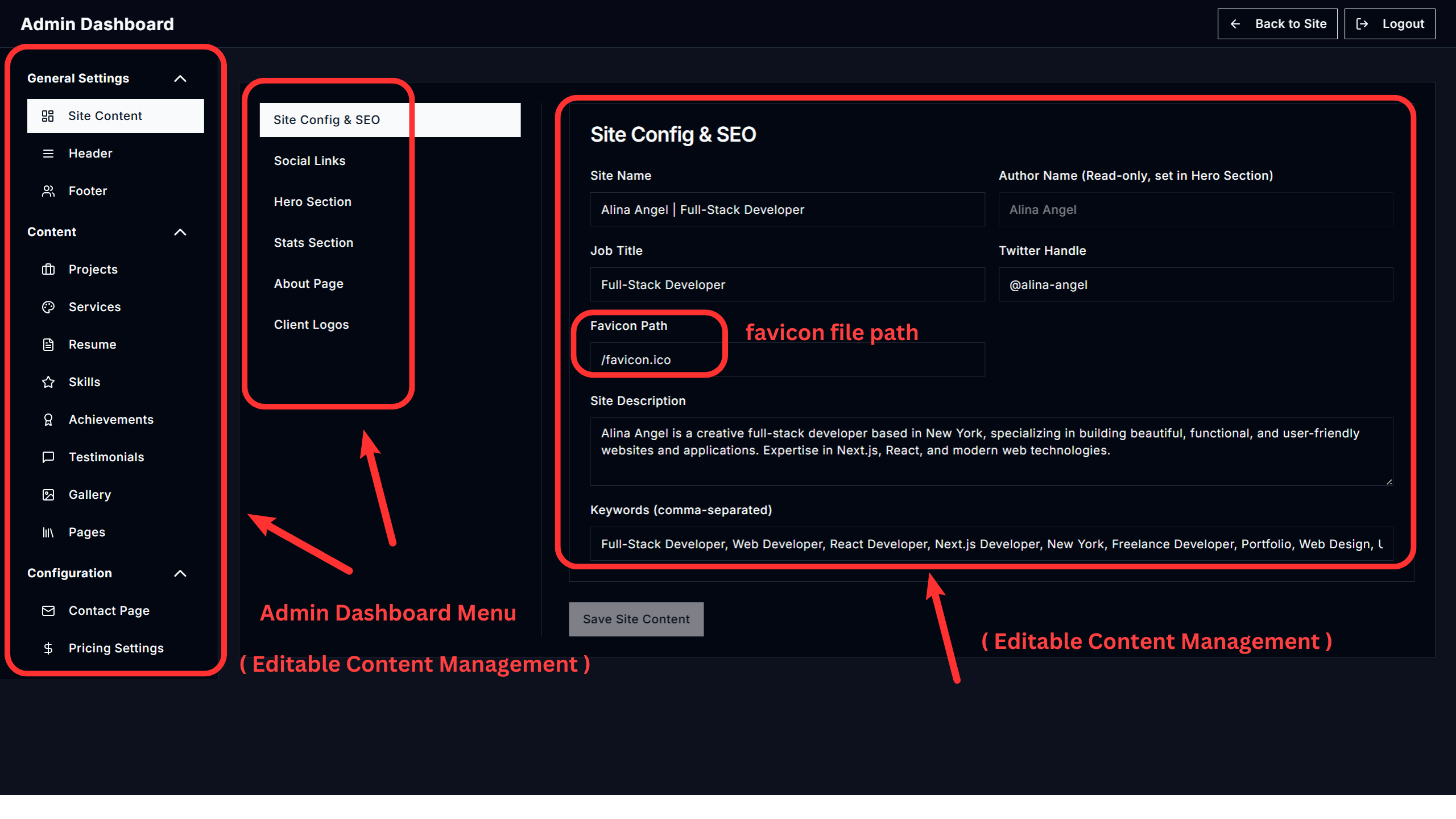
Task: Open the Social Links tab
Action: (309, 160)
